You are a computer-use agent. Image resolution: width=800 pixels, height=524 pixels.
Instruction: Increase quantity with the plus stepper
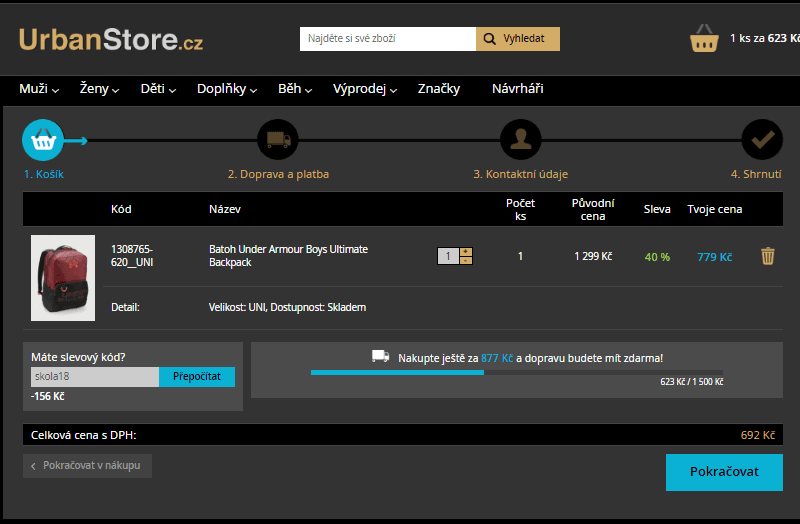[x=466, y=252]
